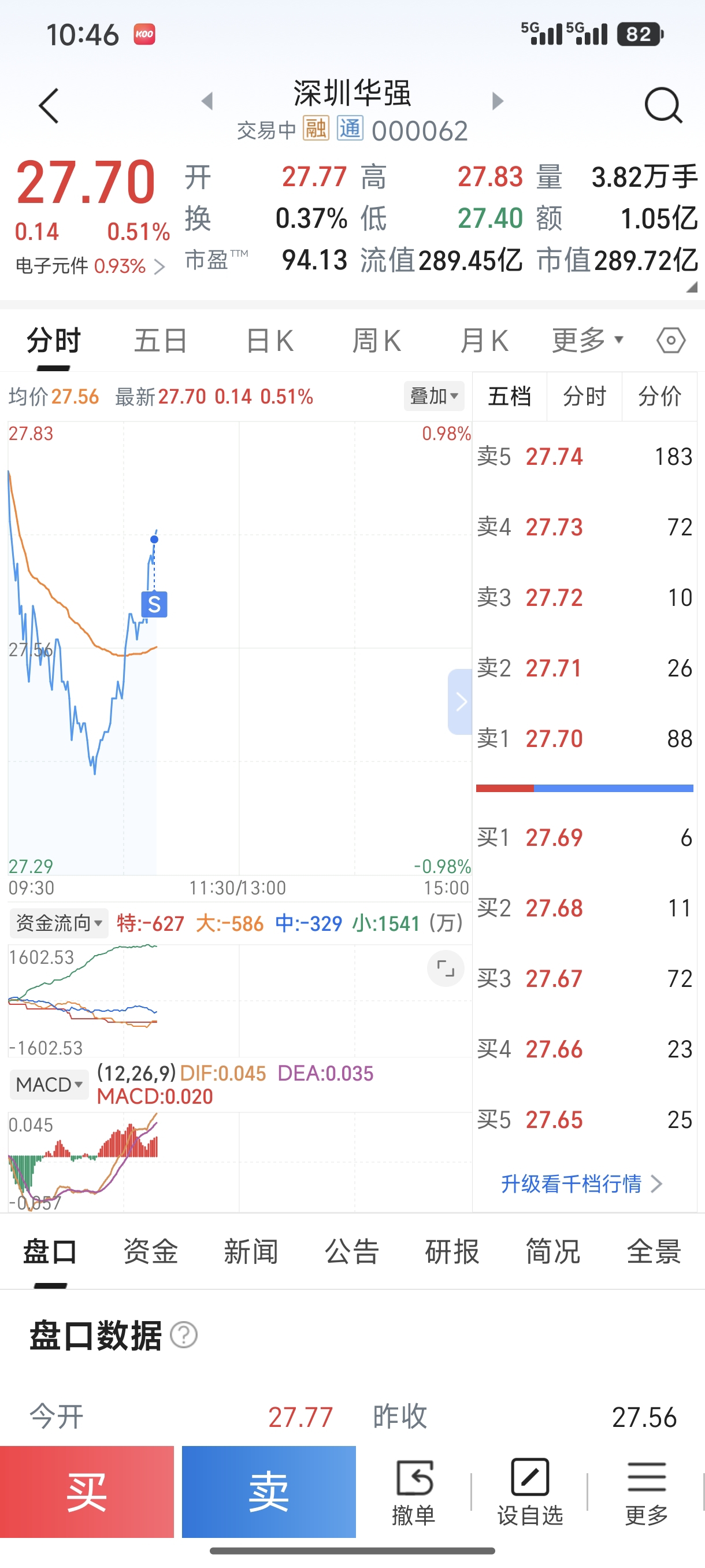
Task: Tap the 卖4 27.73 order row
Action: click(x=585, y=527)
